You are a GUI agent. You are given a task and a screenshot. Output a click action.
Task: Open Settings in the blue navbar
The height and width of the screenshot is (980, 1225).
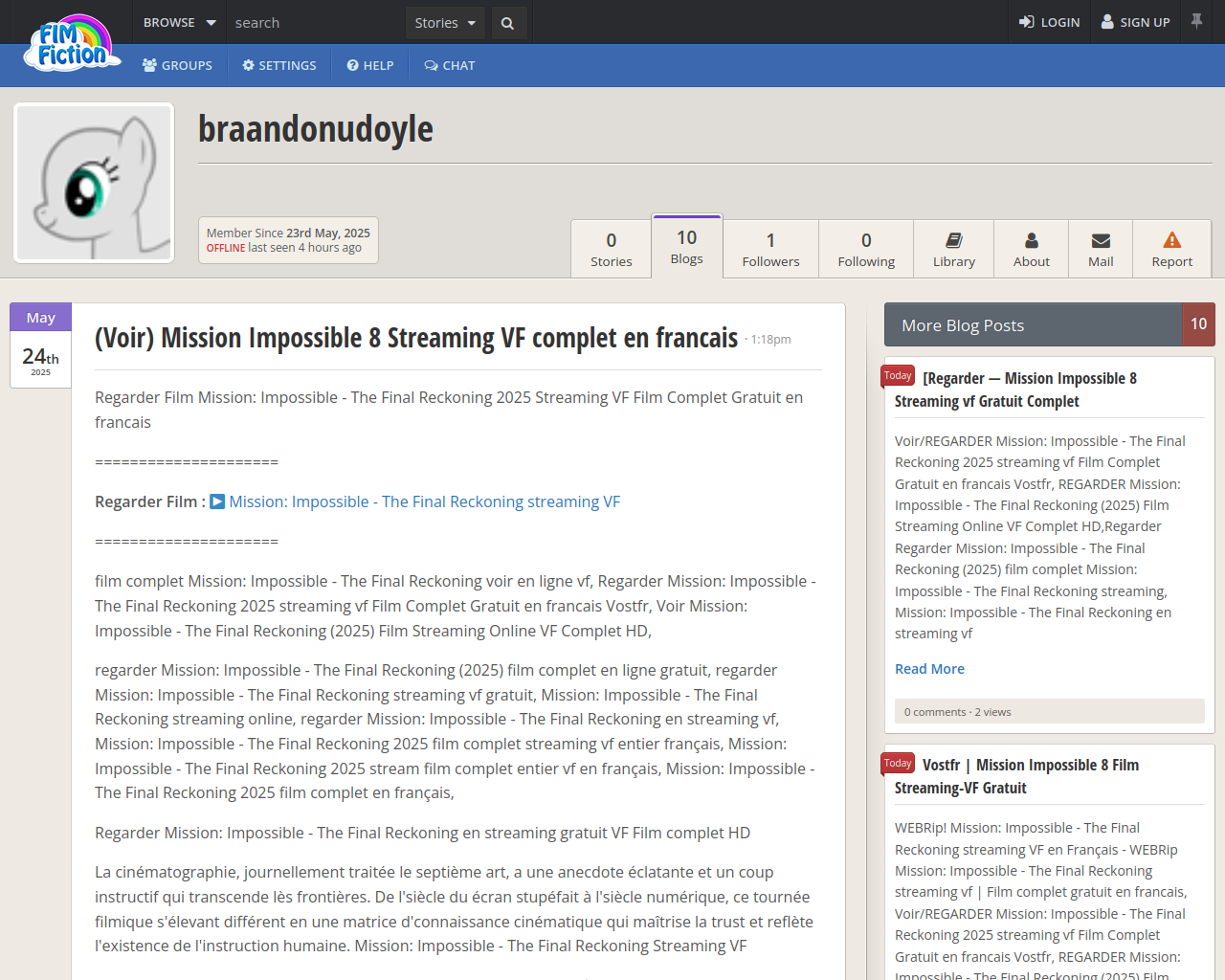279,65
